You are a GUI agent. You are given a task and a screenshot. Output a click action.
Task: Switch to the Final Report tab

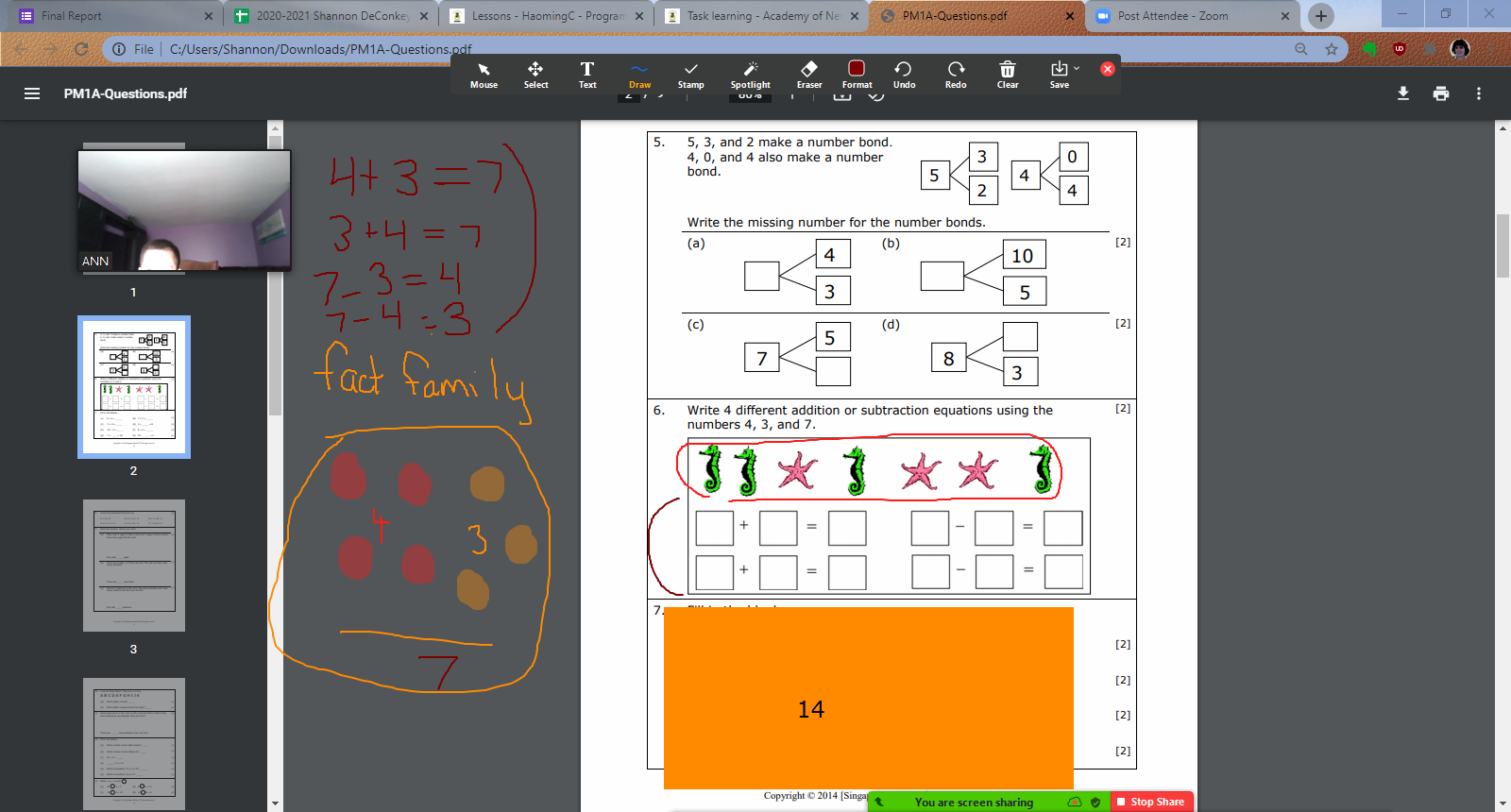(113, 16)
